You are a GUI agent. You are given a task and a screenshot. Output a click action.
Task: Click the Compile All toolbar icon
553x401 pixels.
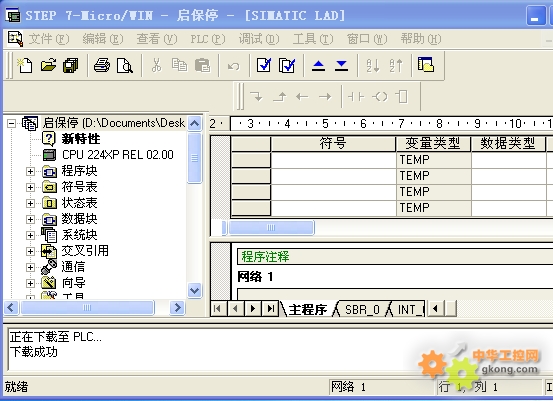coord(287,65)
